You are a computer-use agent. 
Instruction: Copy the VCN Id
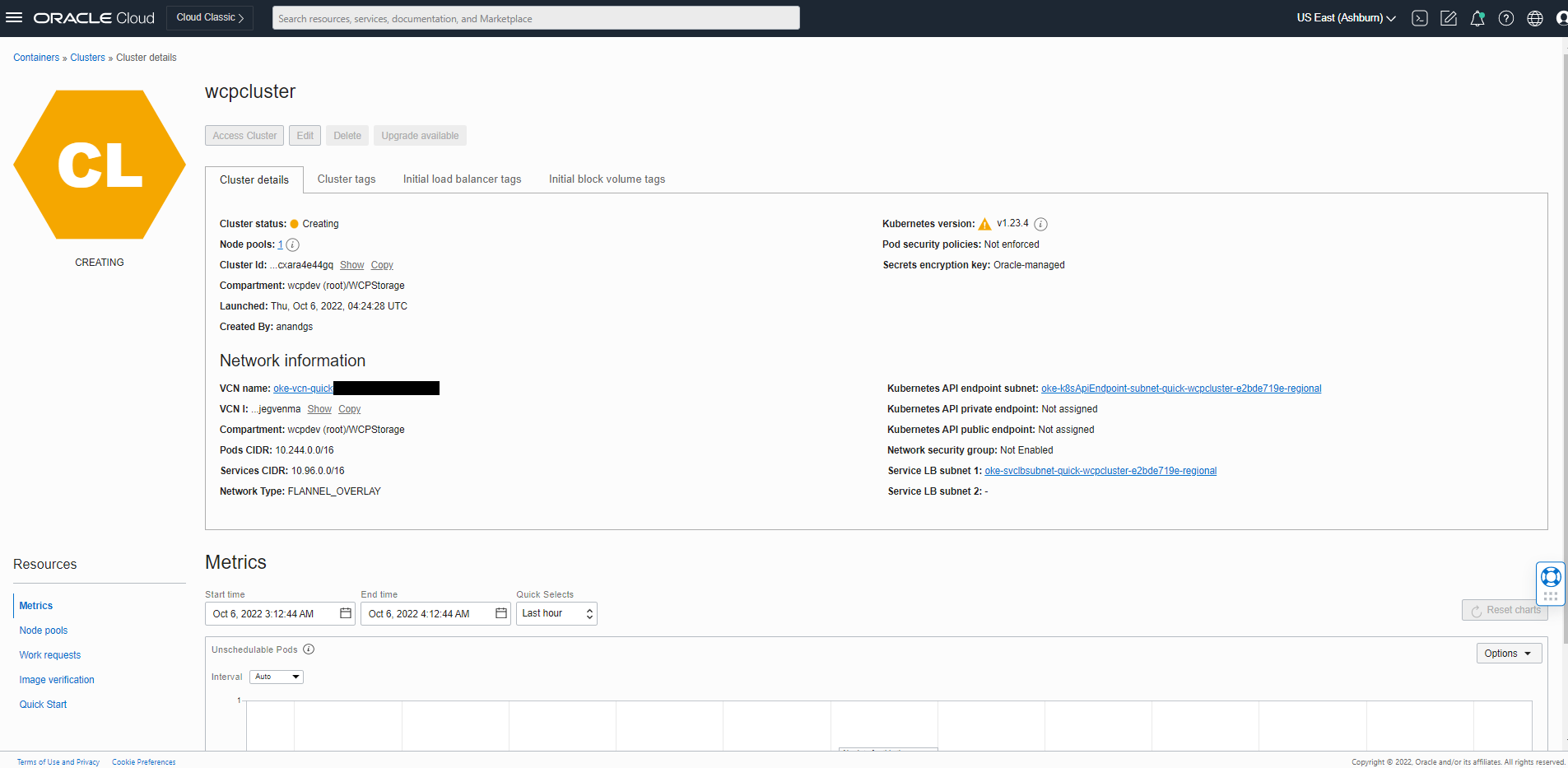350,409
